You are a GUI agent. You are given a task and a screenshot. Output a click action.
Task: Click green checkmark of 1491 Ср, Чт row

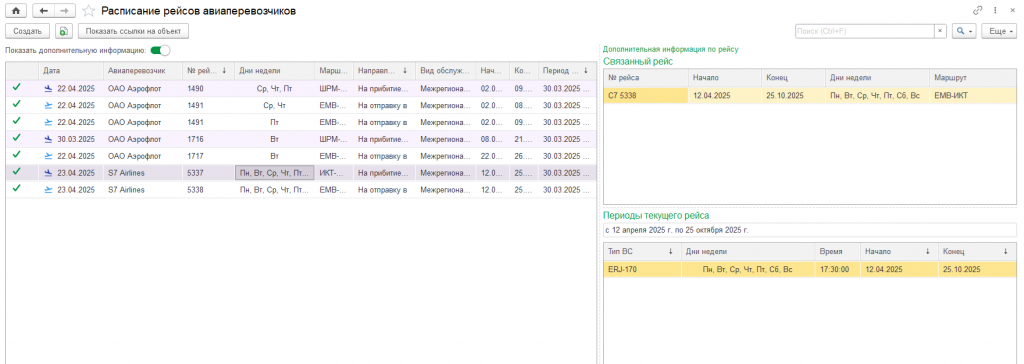(16, 104)
